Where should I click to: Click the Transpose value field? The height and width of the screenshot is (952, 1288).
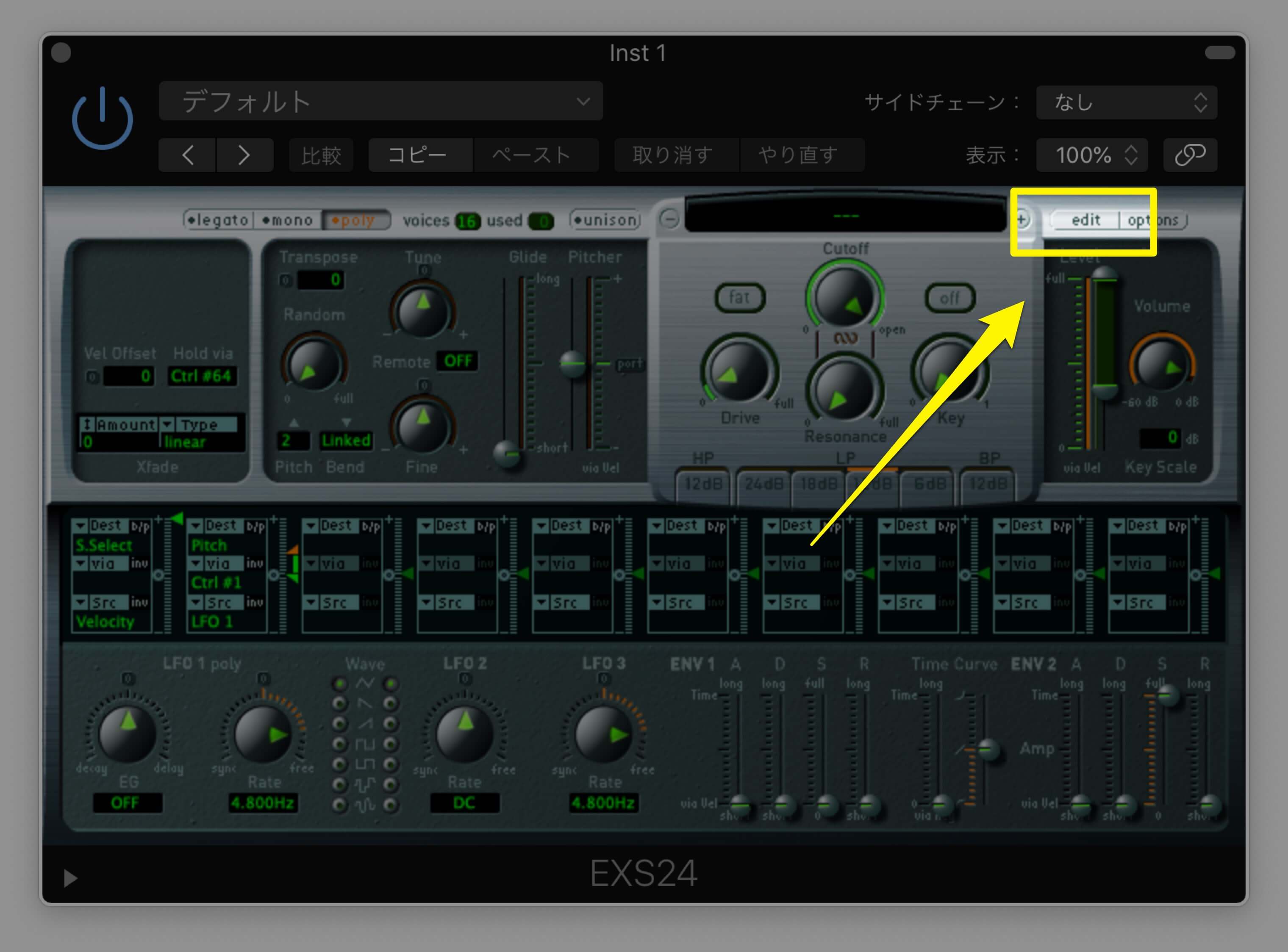[x=321, y=280]
